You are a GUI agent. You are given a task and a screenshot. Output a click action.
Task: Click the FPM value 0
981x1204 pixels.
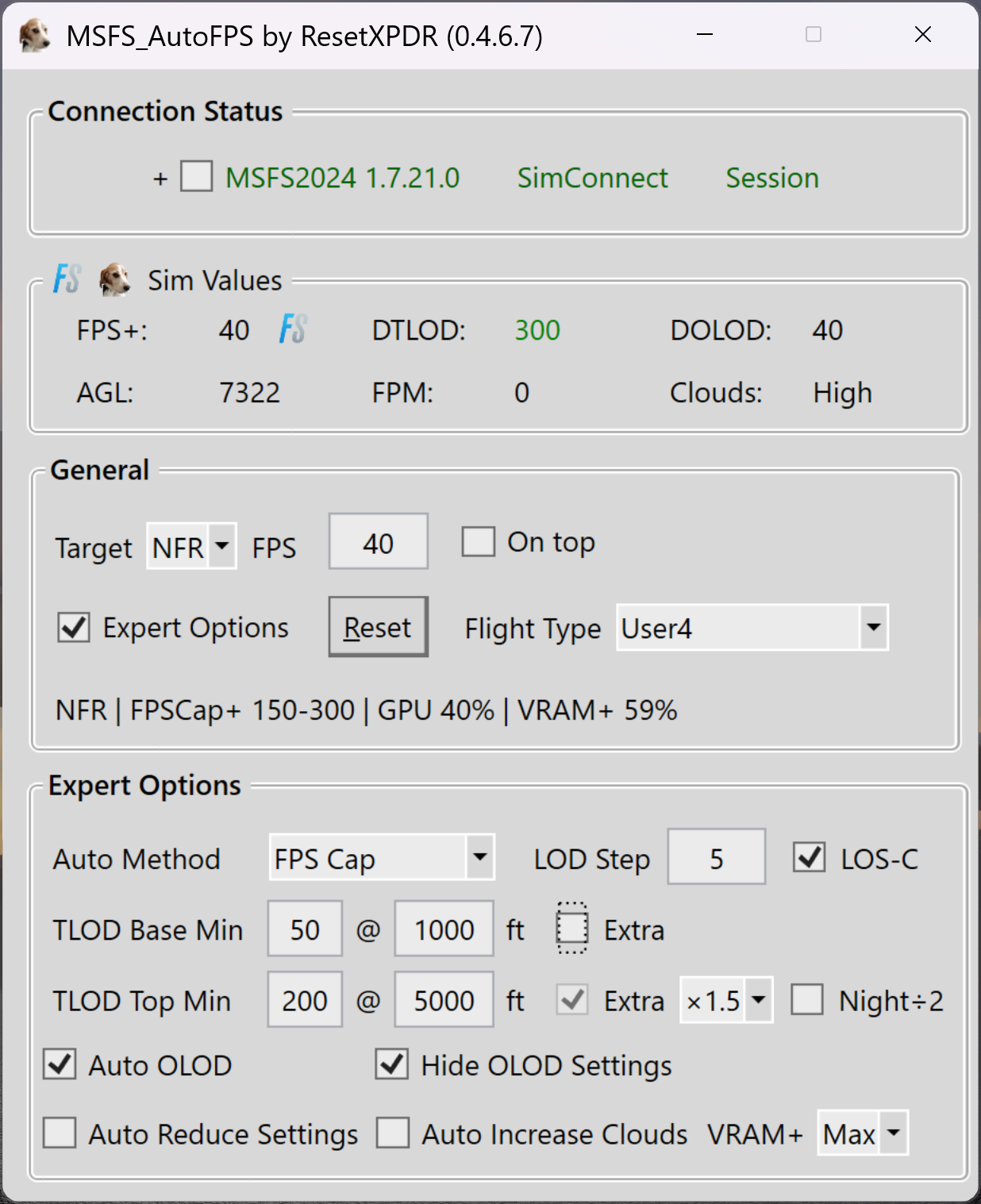(521, 393)
